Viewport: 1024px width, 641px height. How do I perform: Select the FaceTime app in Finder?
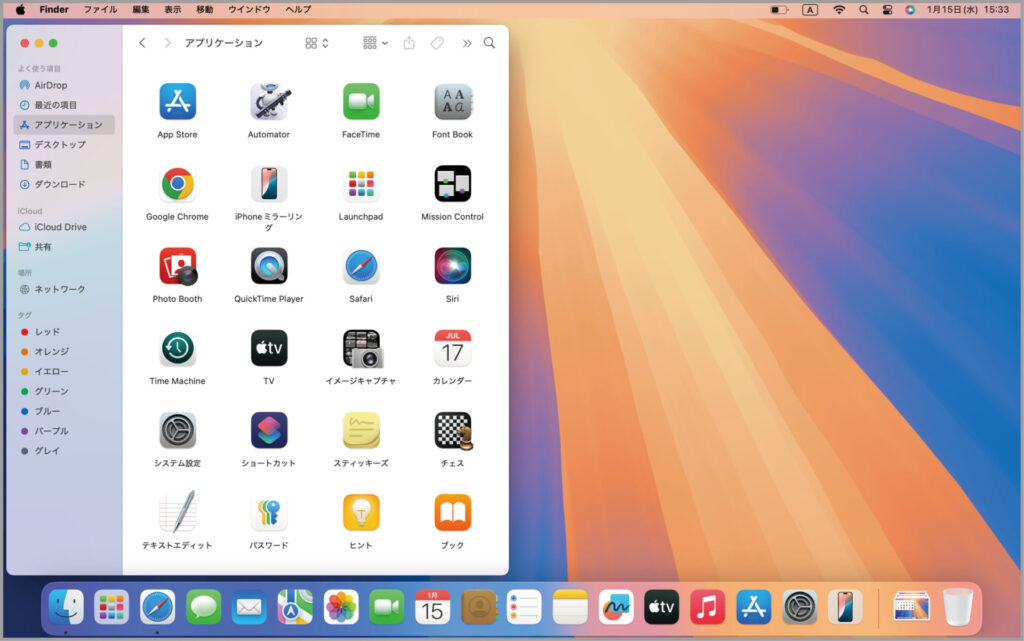(x=360, y=102)
